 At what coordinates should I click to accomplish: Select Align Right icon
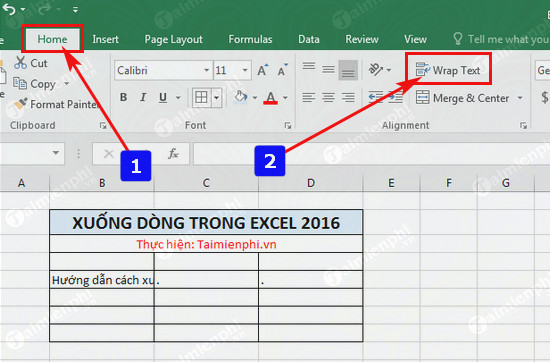[x=348, y=97]
